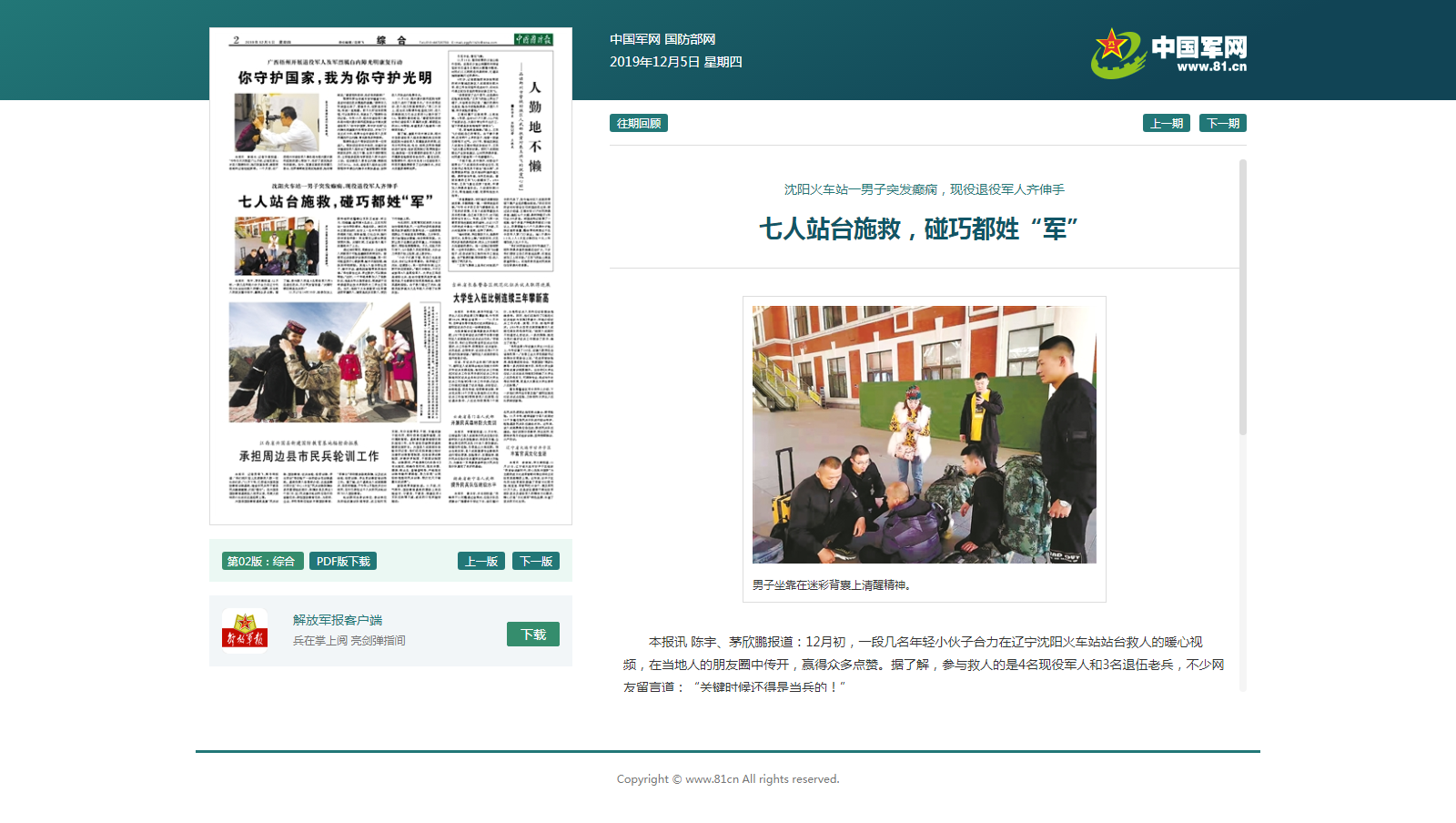Click the 中国军网 logo icon
The height and width of the screenshot is (823, 1456).
(x=1117, y=53)
